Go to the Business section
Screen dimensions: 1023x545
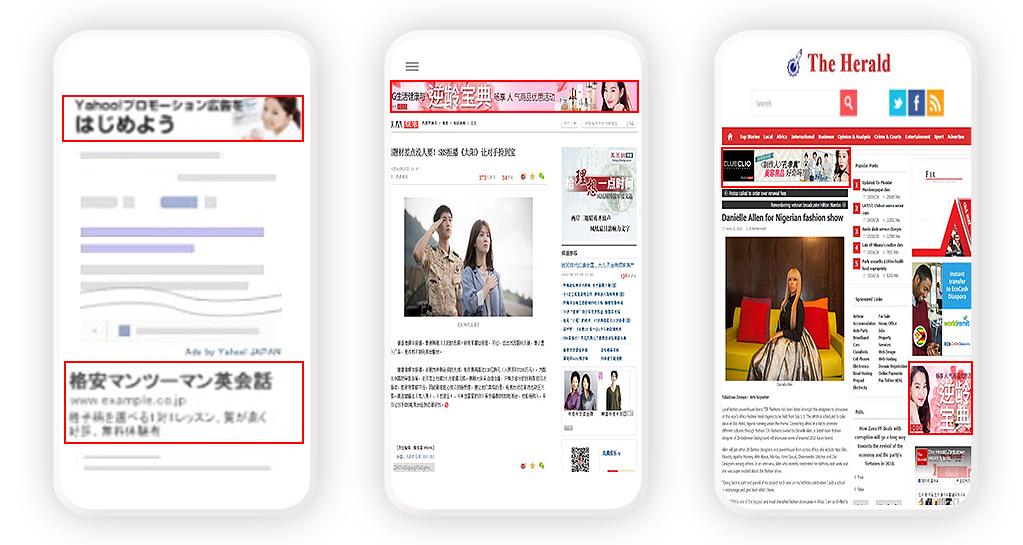click(x=826, y=136)
